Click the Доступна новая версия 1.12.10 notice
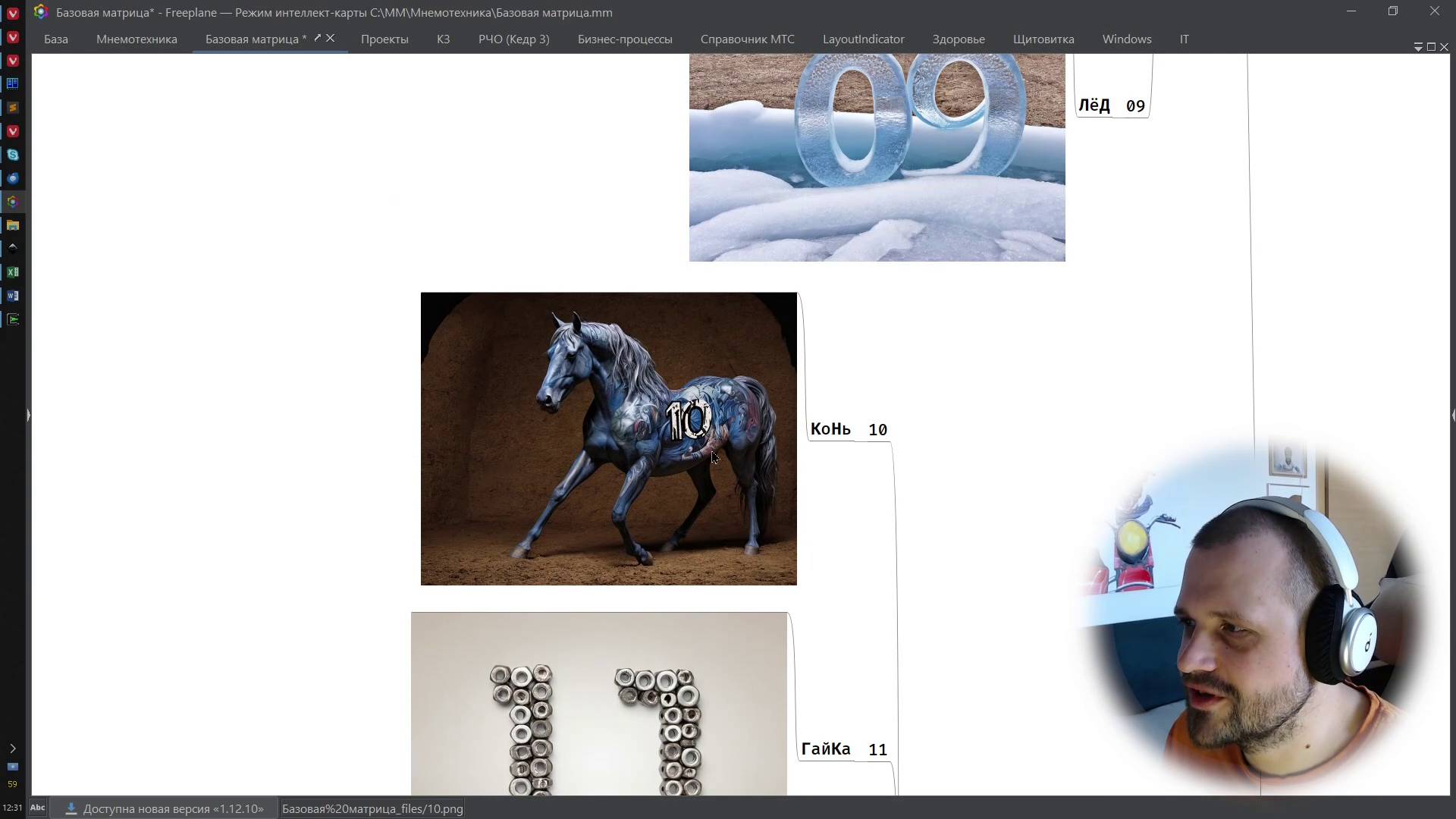This screenshot has height=819, width=1456. click(x=173, y=809)
